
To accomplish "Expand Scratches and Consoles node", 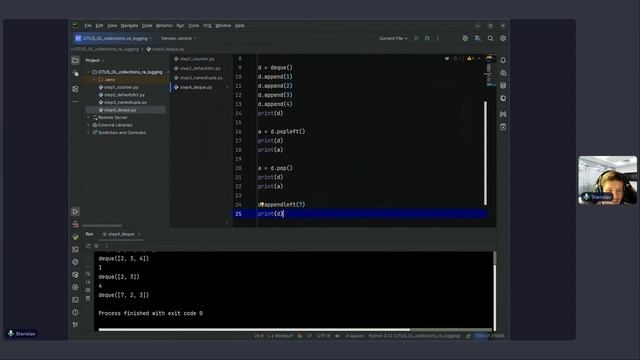I will click(x=89, y=133).
